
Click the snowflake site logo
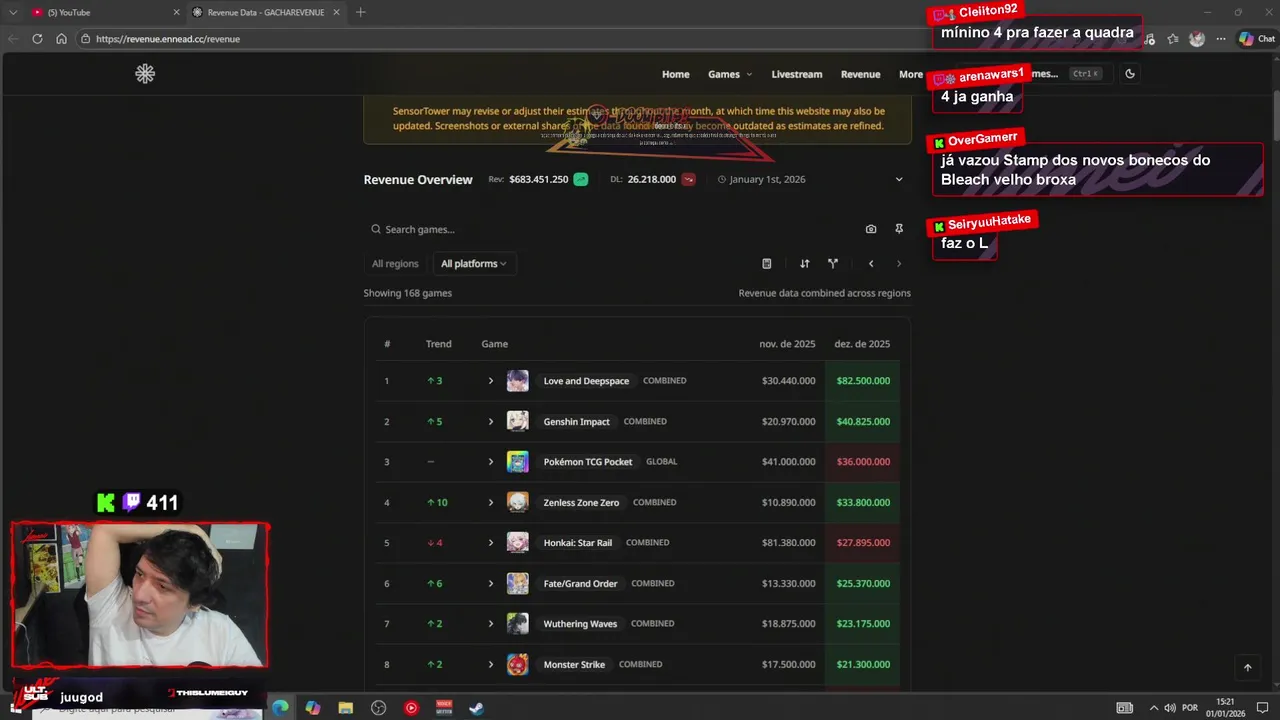pos(145,74)
